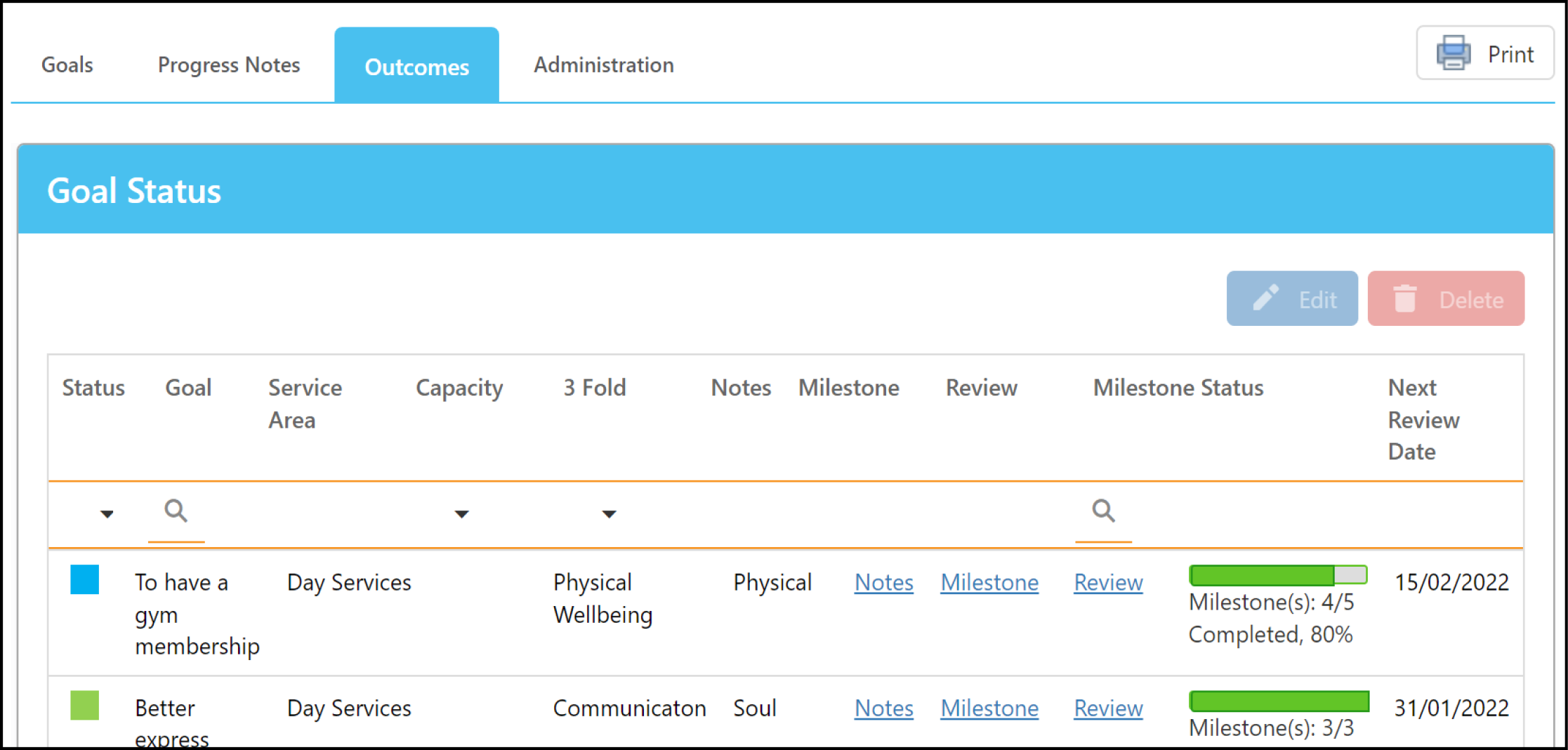
Task: Click the printer icon
Action: tap(1453, 53)
